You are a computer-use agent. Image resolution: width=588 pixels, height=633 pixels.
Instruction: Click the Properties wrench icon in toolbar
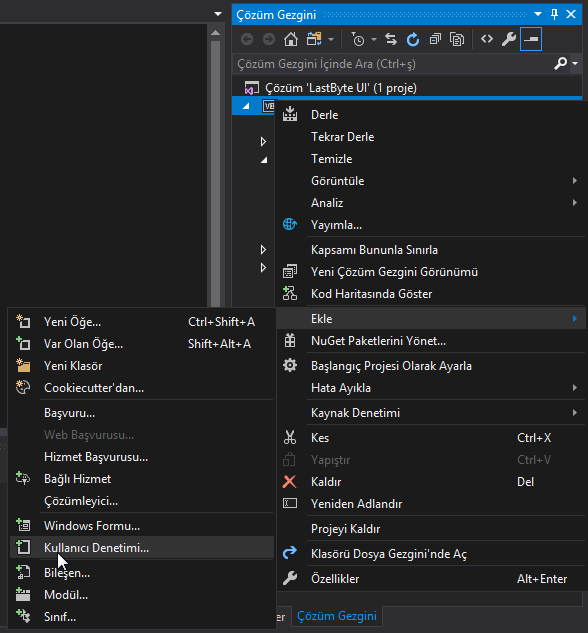[508, 39]
